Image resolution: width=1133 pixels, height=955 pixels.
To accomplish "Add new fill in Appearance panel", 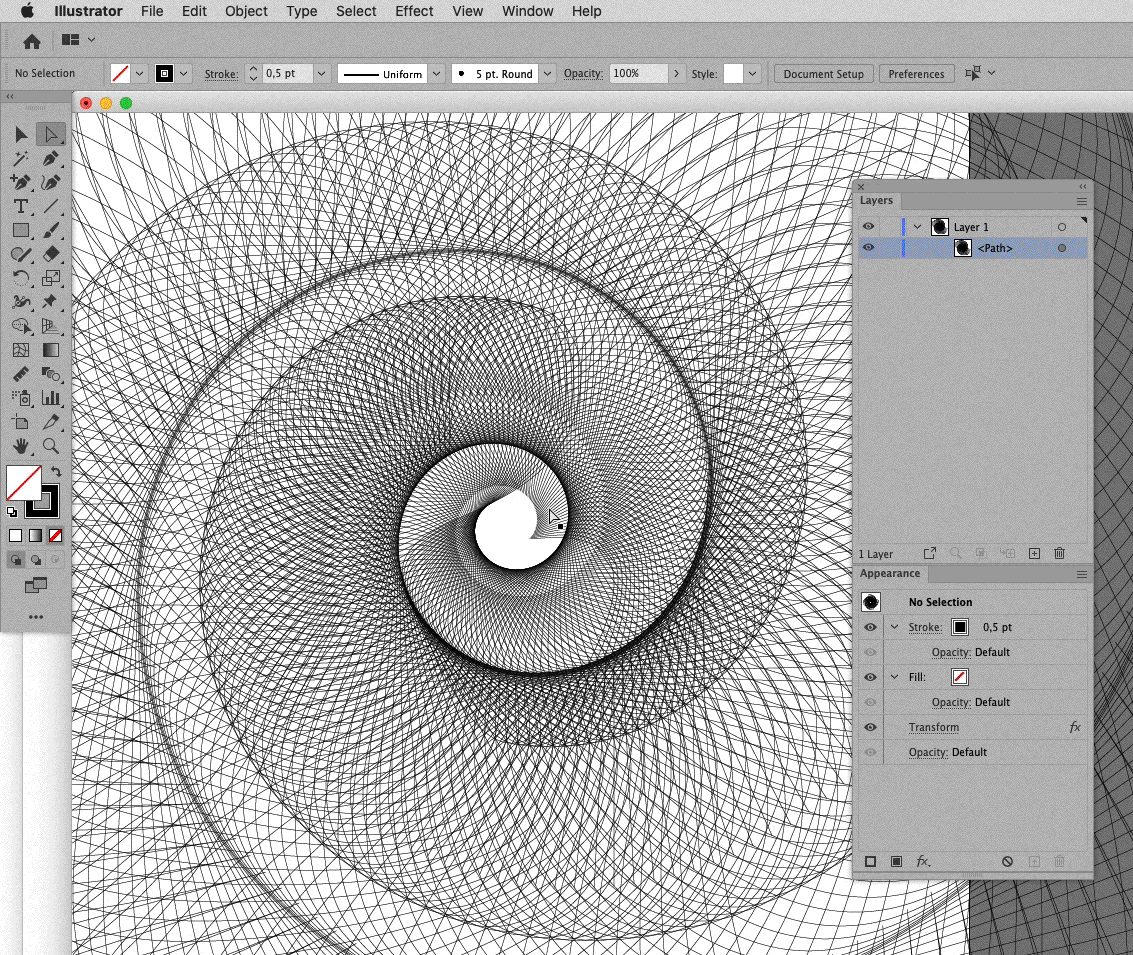I will (896, 861).
